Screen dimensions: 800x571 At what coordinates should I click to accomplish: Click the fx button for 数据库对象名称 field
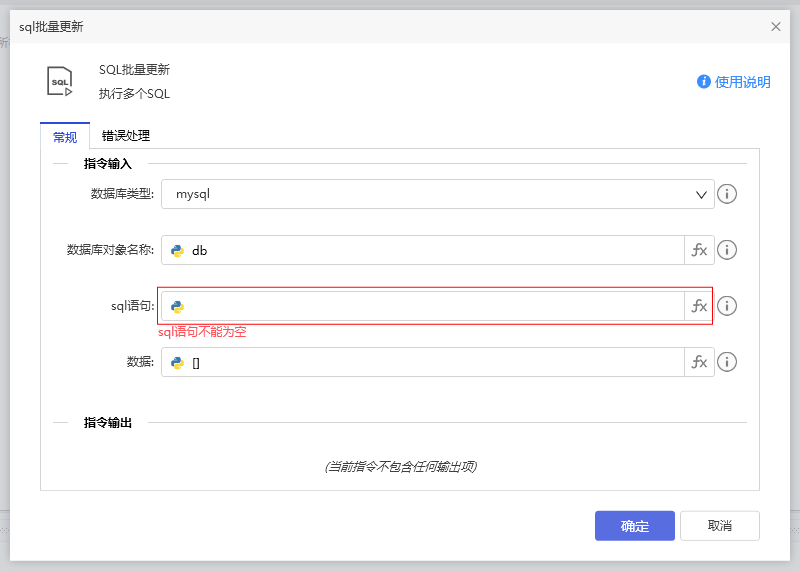[x=699, y=250]
